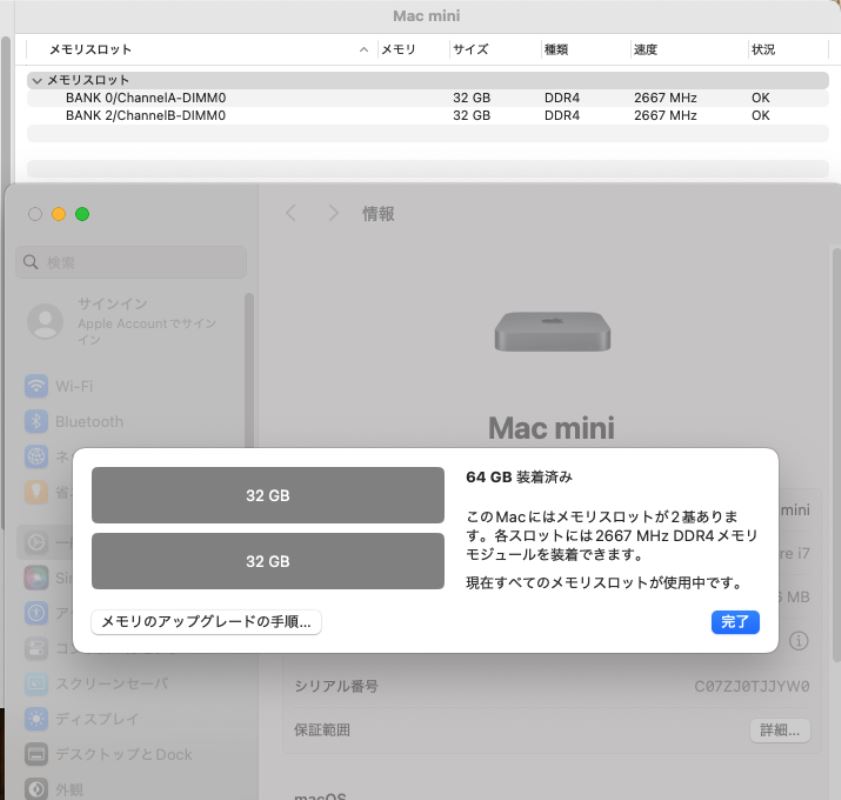Select the top 32 GB memory slot bar
The height and width of the screenshot is (800, 841).
click(x=268, y=495)
